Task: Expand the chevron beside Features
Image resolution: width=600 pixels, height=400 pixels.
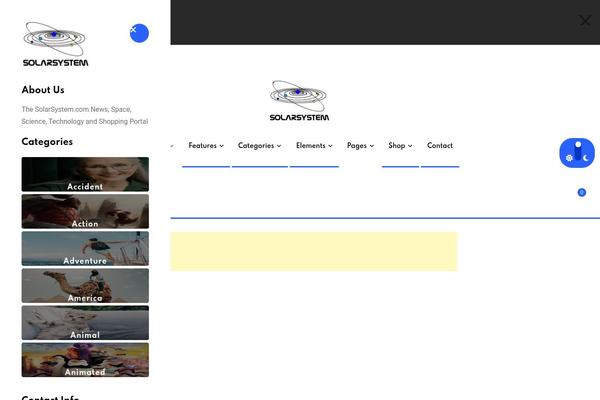Action: 222,146
